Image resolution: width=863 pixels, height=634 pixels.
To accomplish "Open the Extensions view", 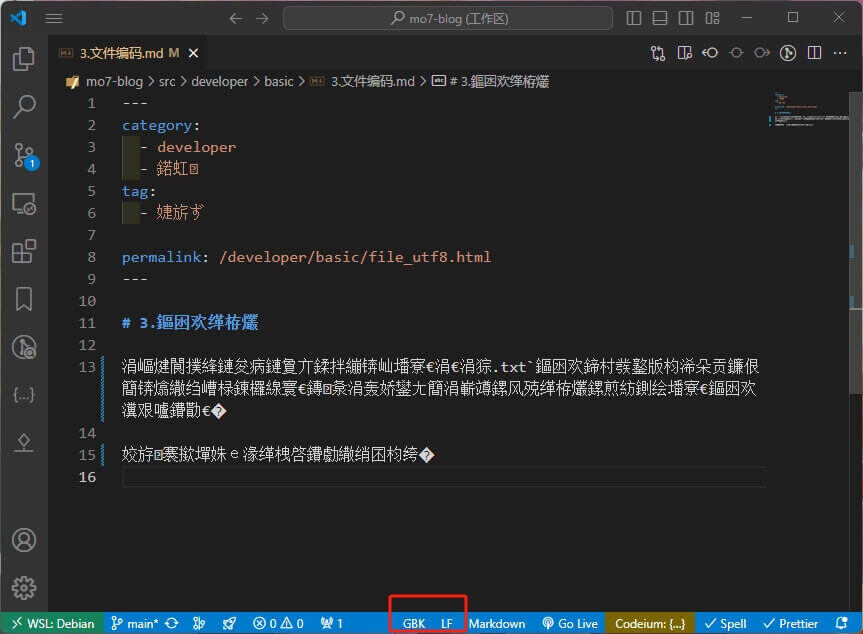I will (x=24, y=251).
